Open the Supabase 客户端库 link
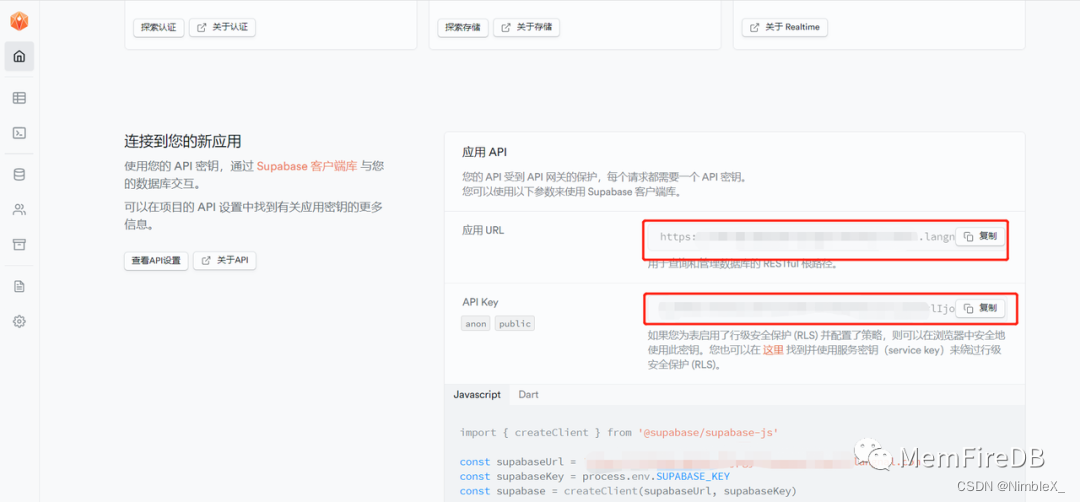The image size is (1080, 502). click(307, 166)
